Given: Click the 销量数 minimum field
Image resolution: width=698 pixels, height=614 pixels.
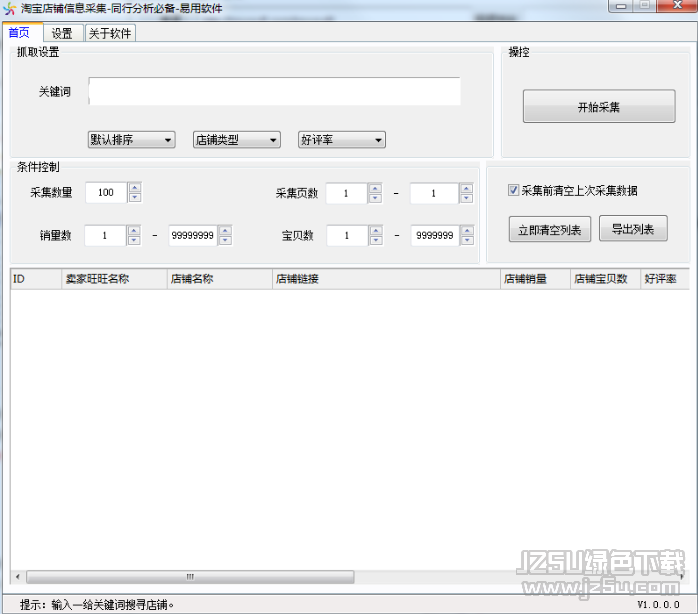Looking at the screenshot, I should pyautogui.click(x=105, y=235).
